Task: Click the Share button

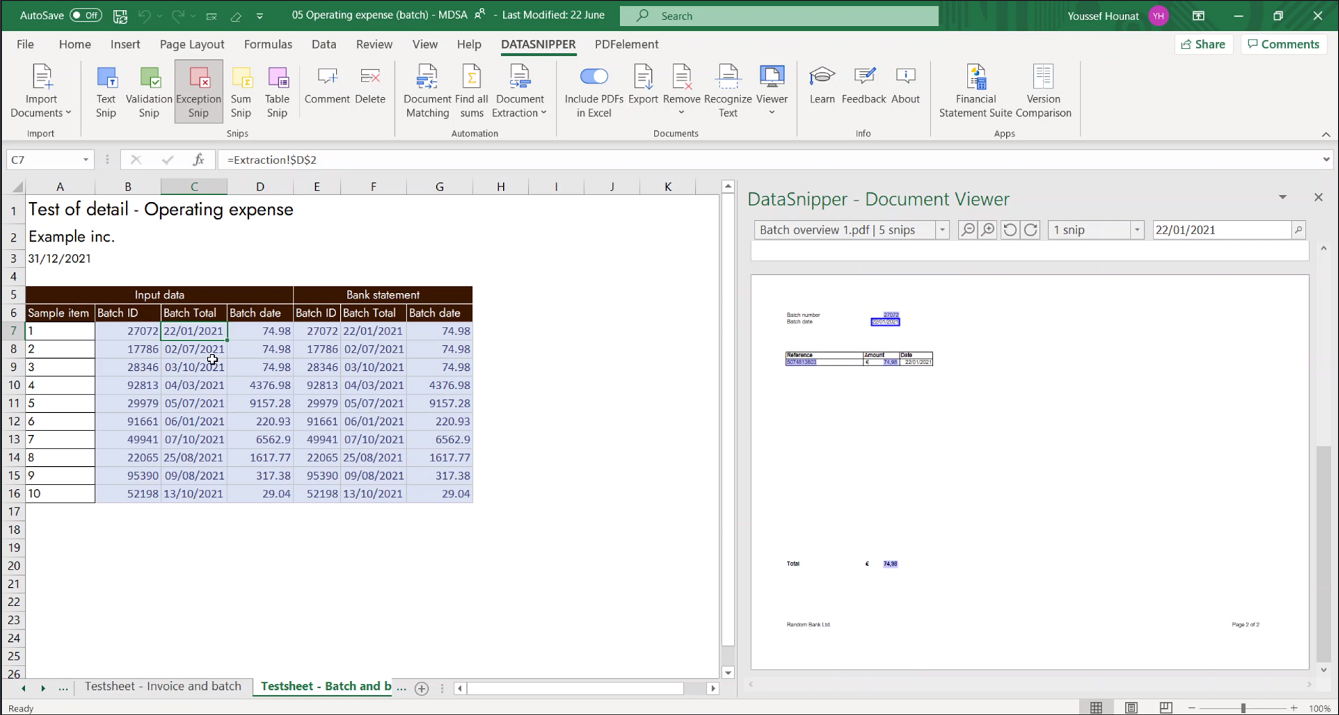Action: (x=1202, y=44)
